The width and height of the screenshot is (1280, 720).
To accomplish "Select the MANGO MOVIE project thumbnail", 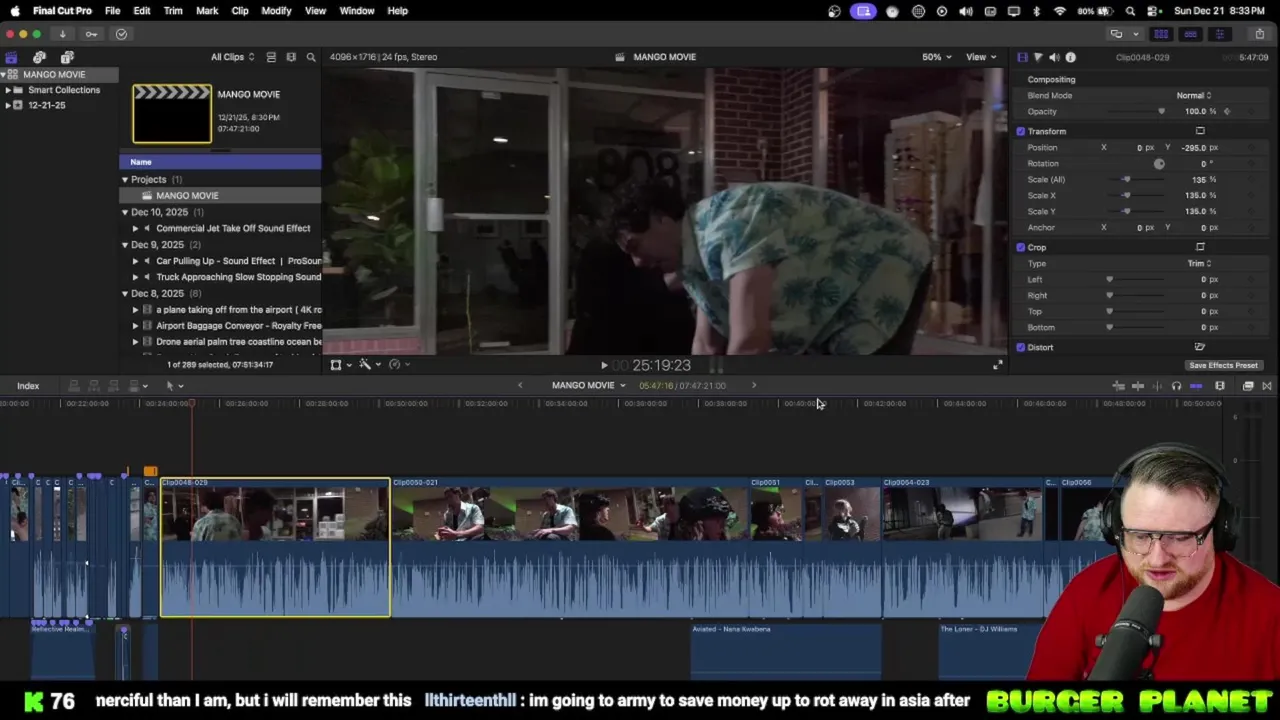I will pos(172,114).
